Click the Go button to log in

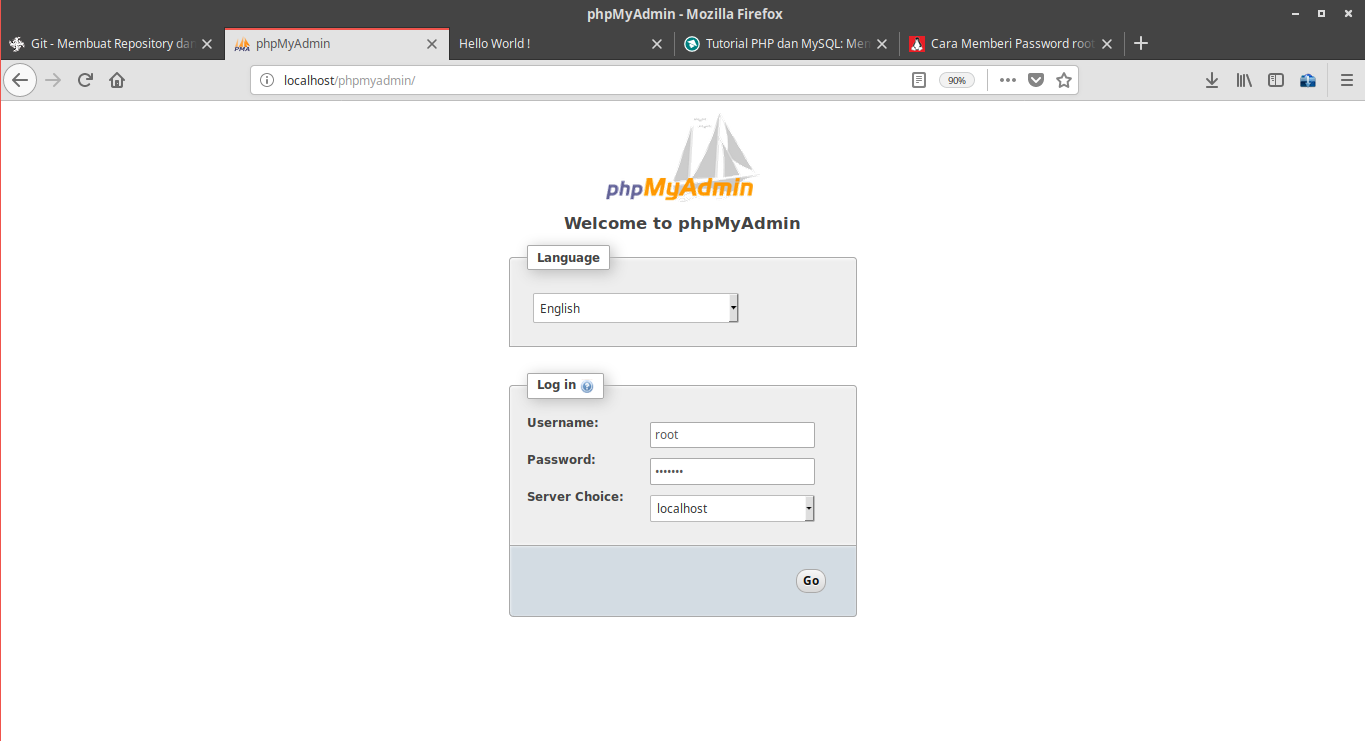point(811,580)
